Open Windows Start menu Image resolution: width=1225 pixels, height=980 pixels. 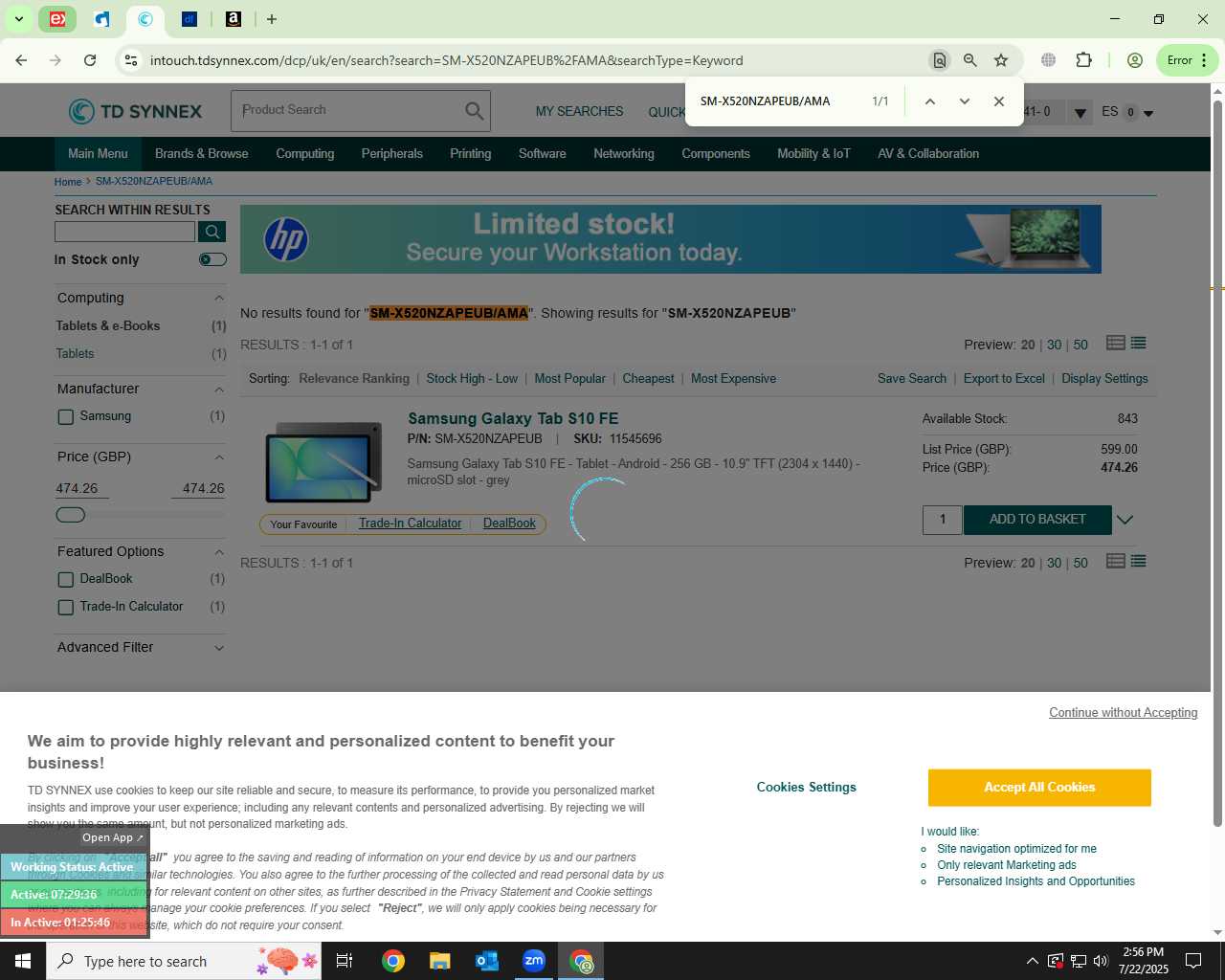[x=23, y=961]
